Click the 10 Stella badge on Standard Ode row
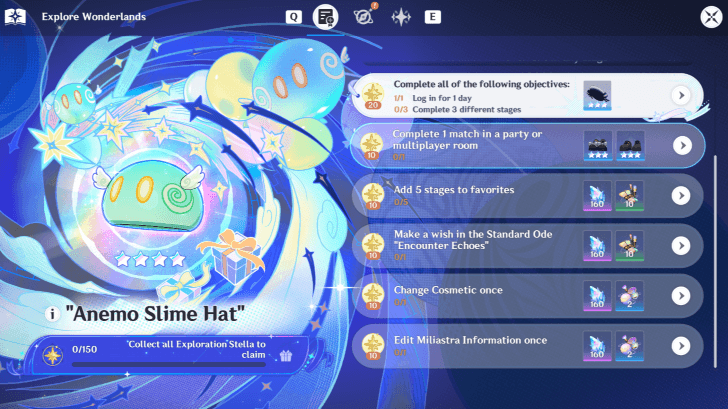The height and width of the screenshot is (409, 728). coord(373,246)
